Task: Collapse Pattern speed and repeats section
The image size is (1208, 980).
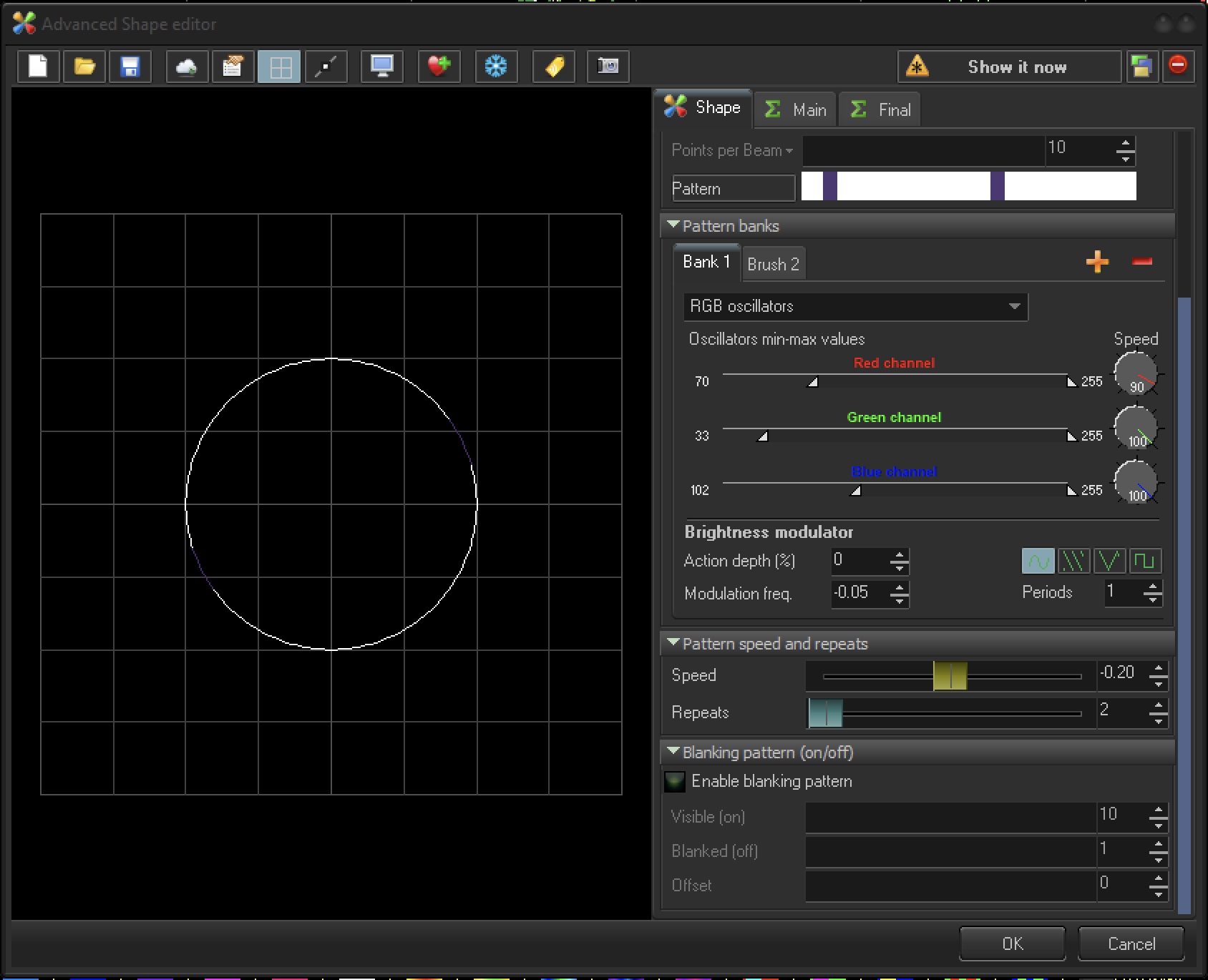Action: coord(673,643)
